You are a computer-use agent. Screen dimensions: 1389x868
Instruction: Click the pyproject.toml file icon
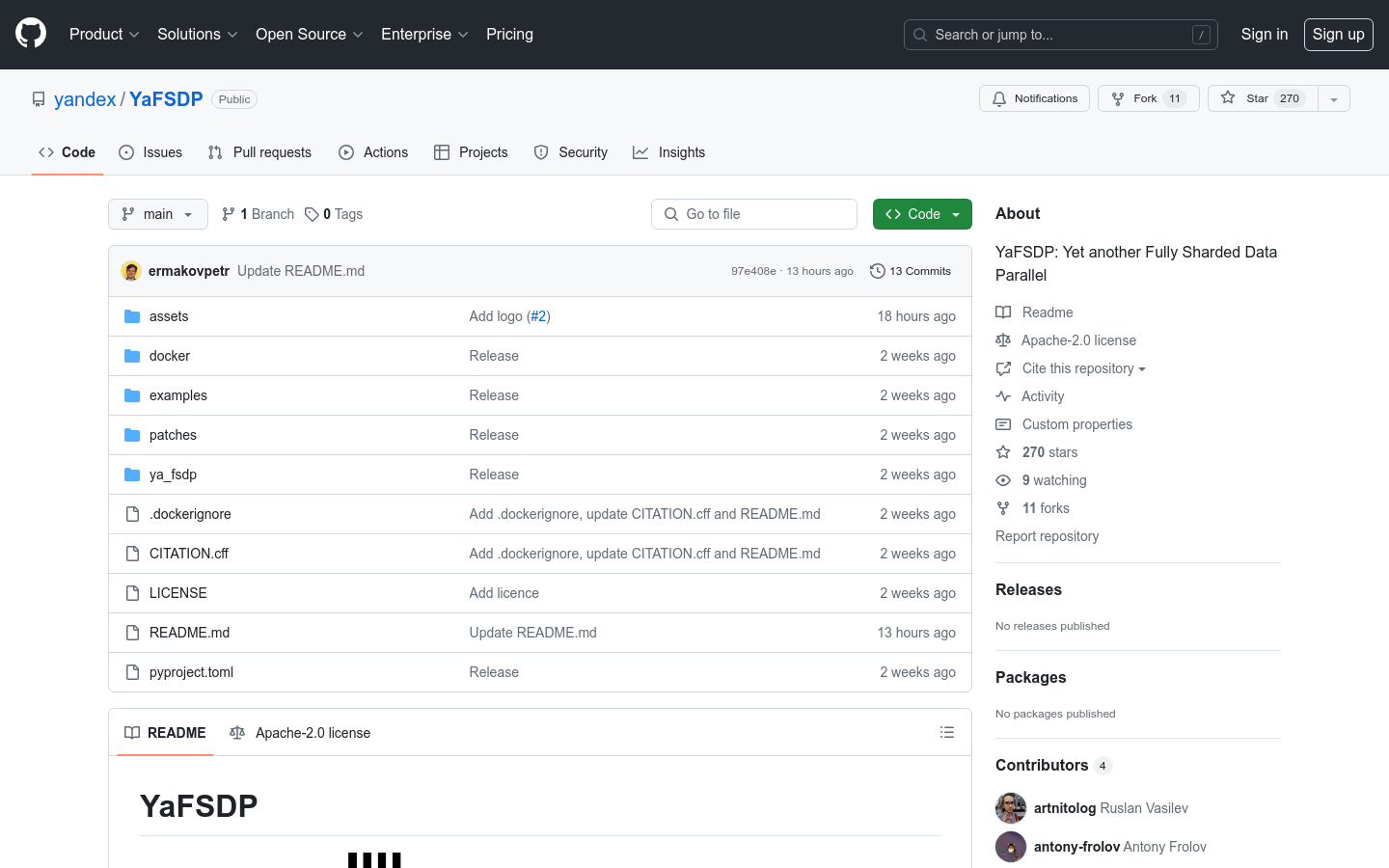132,672
